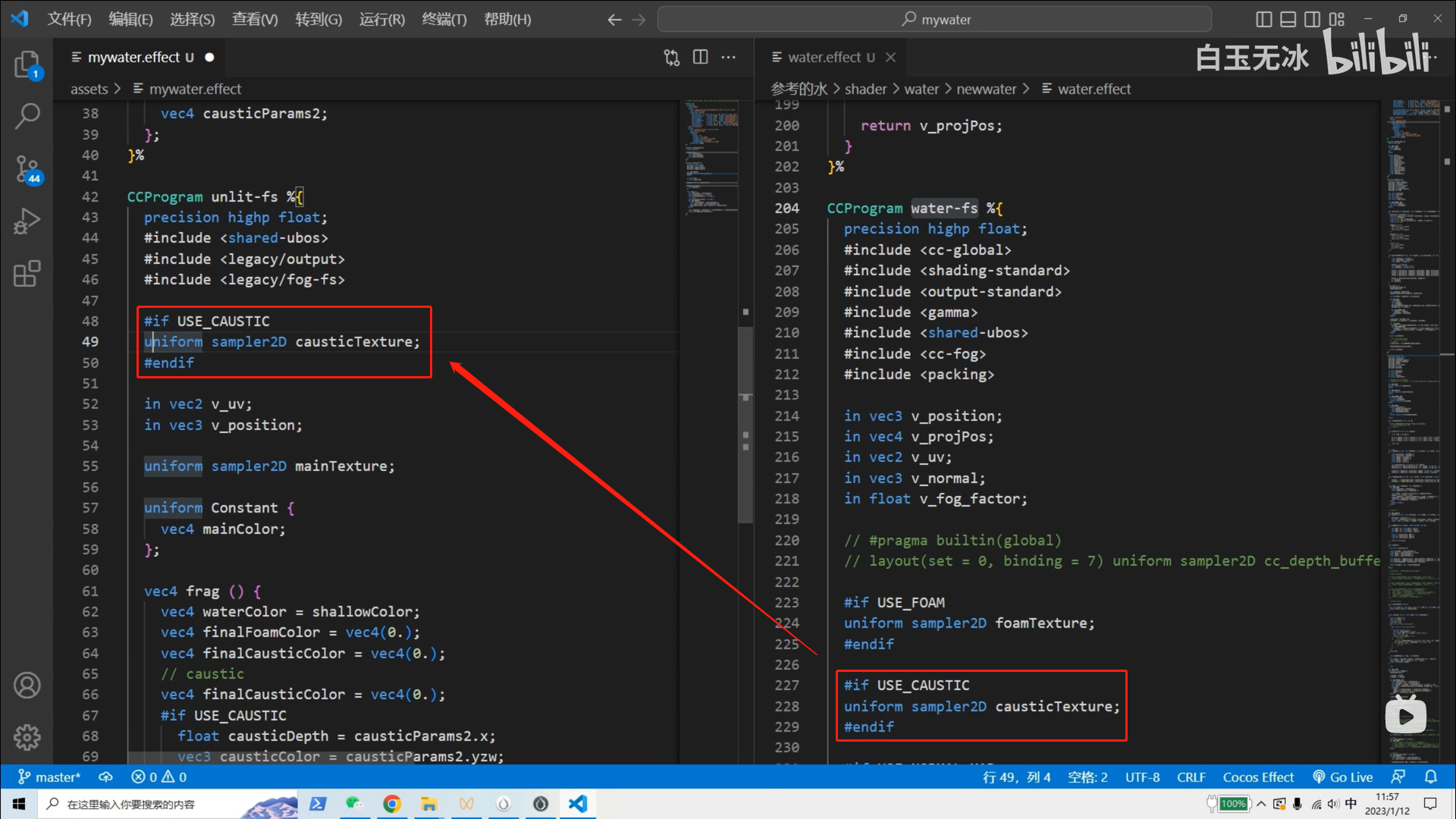Screen dimensions: 1456x819
Task: Toggle the bottom panel layout button
Action: 1288,19
